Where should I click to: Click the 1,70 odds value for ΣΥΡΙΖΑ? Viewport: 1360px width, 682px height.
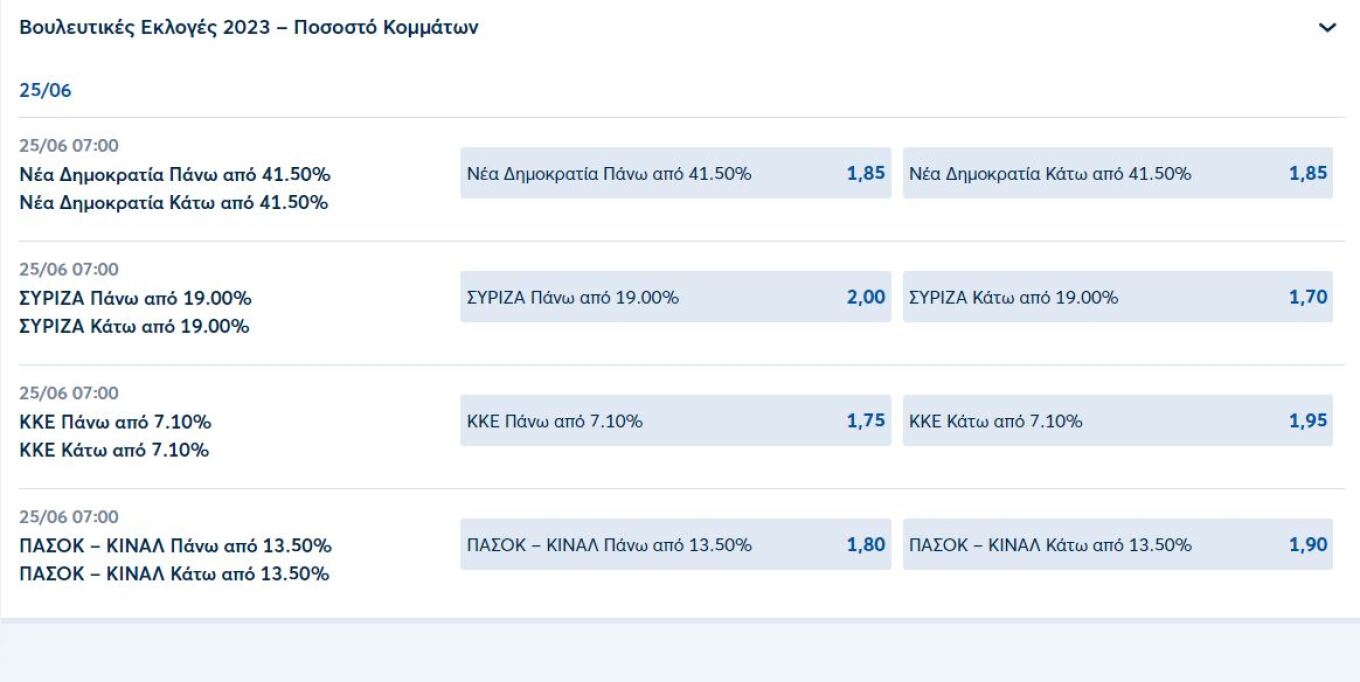pos(1308,298)
